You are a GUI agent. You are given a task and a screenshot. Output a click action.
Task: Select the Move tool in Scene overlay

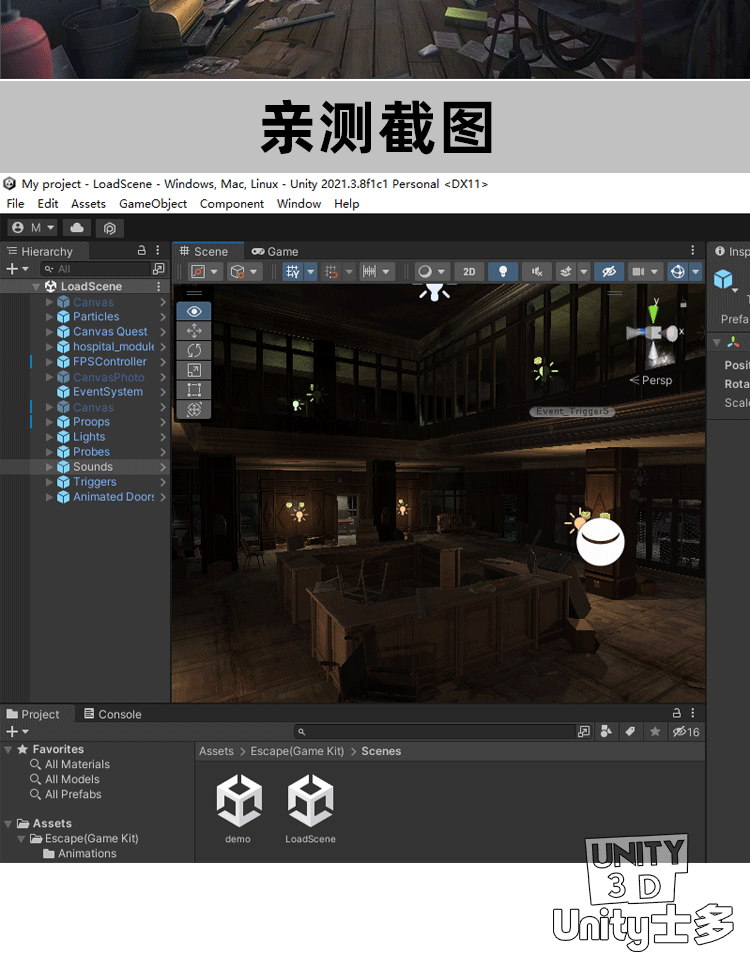[x=194, y=331]
